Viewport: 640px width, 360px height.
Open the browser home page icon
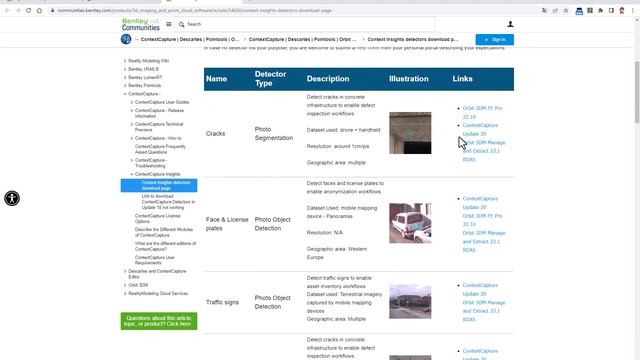[x=39, y=11]
